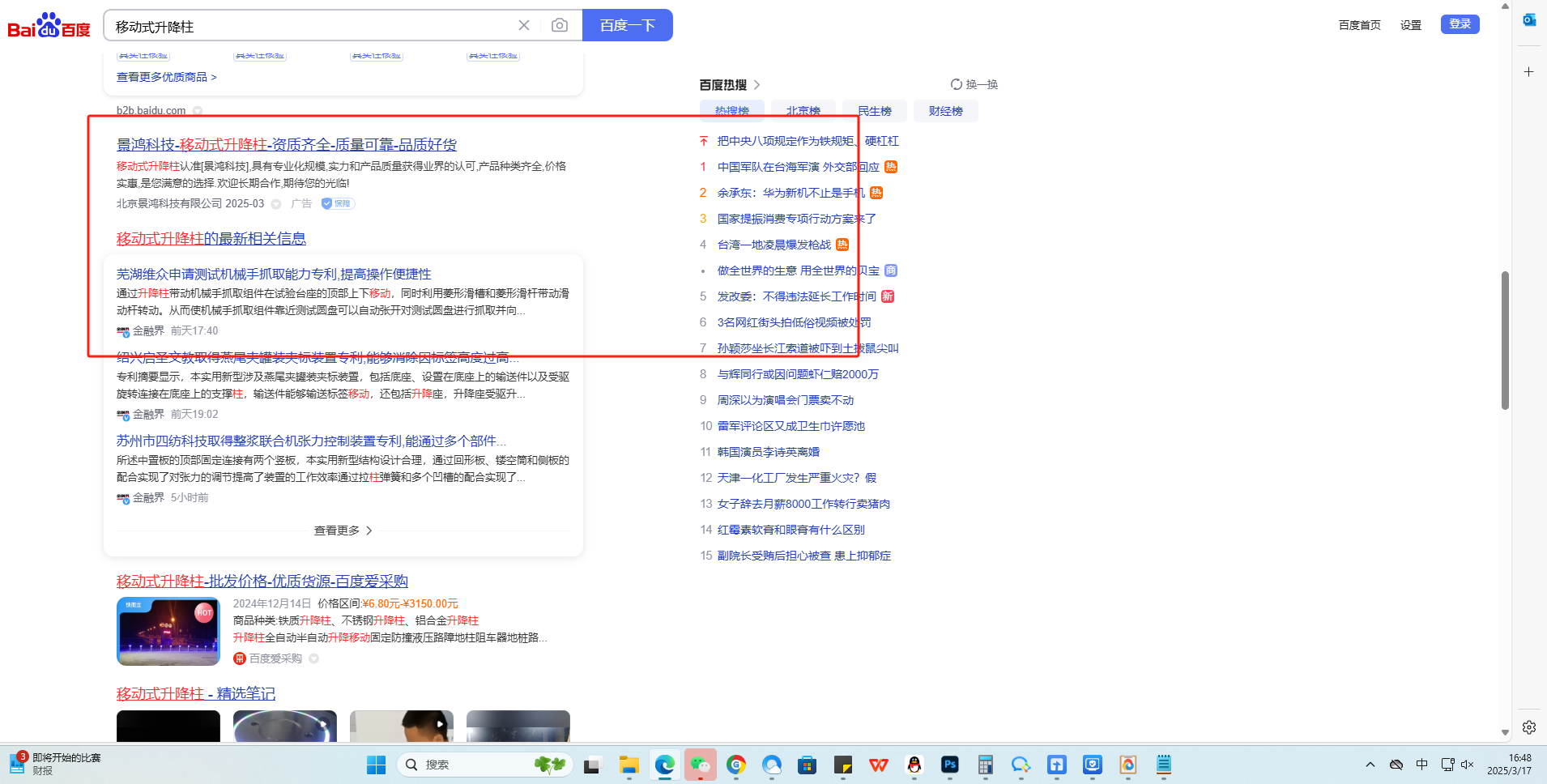Refresh hot list with 换一换
Image resolution: width=1547 pixels, height=784 pixels.
(x=974, y=84)
